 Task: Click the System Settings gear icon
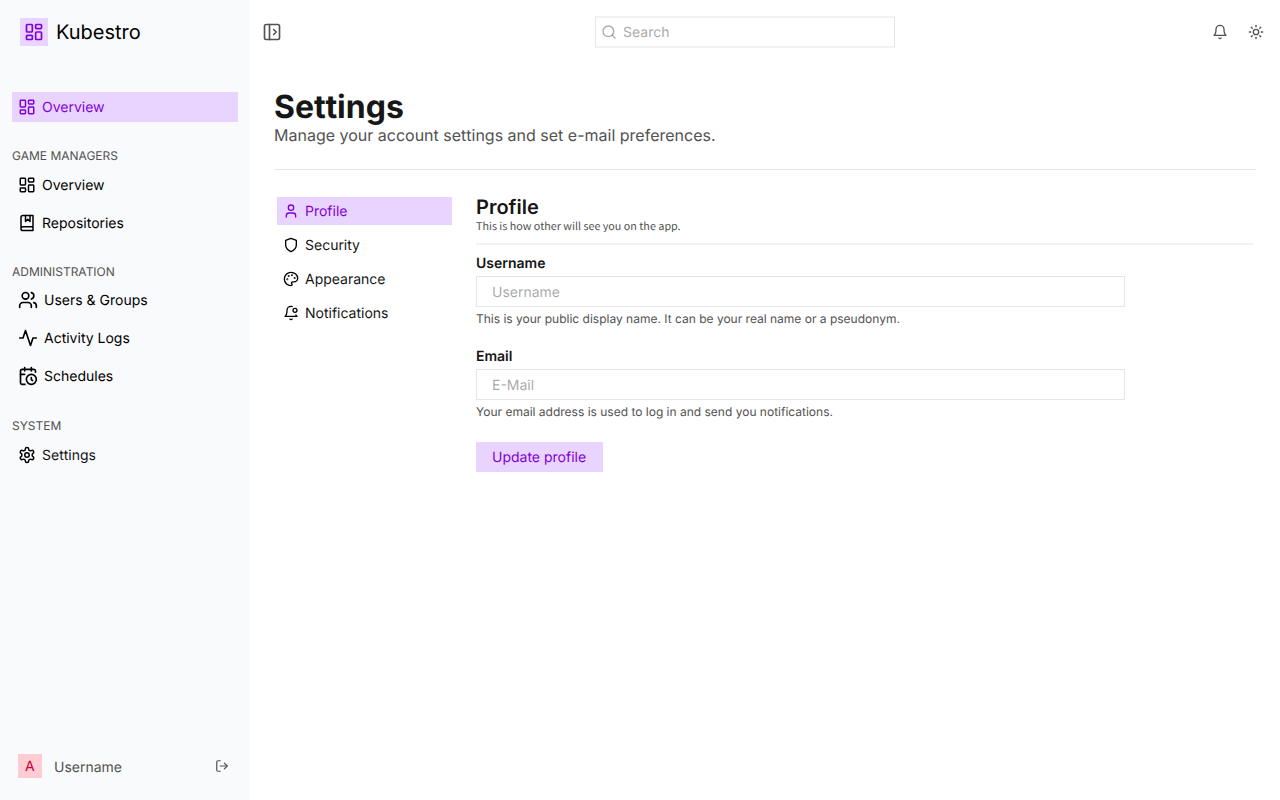27,455
